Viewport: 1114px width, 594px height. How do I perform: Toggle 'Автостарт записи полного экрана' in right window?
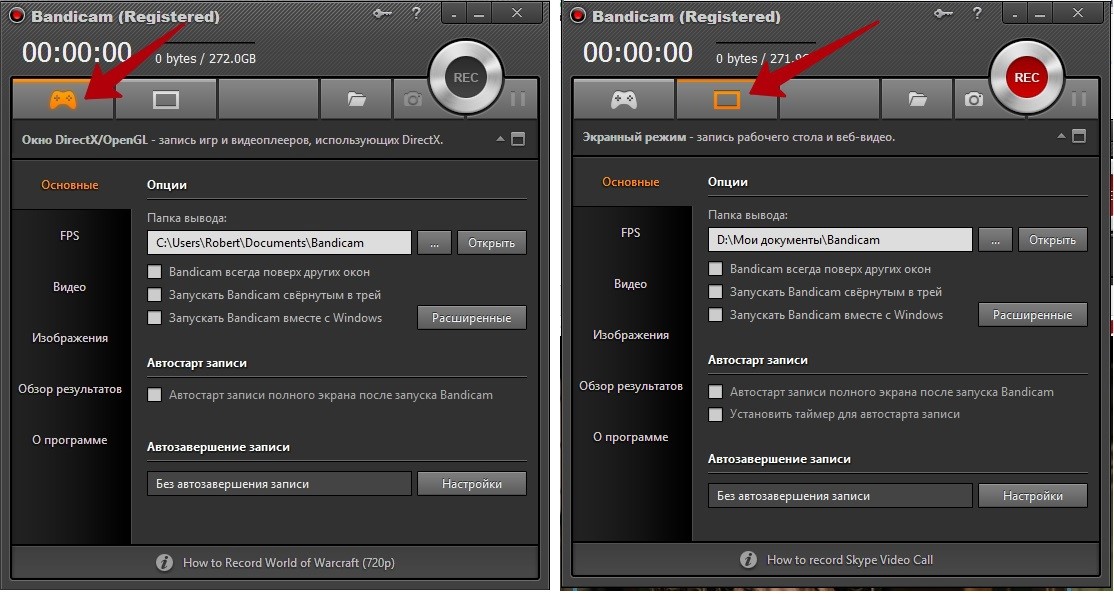[715, 392]
